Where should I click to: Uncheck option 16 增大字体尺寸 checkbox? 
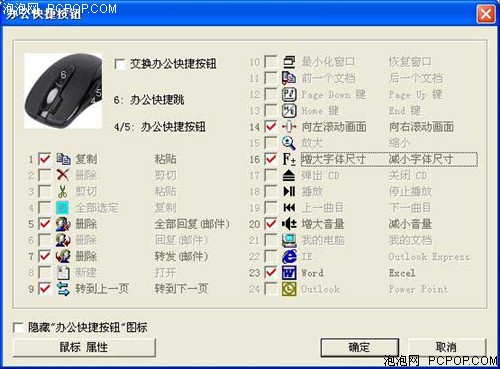(x=270, y=159)
